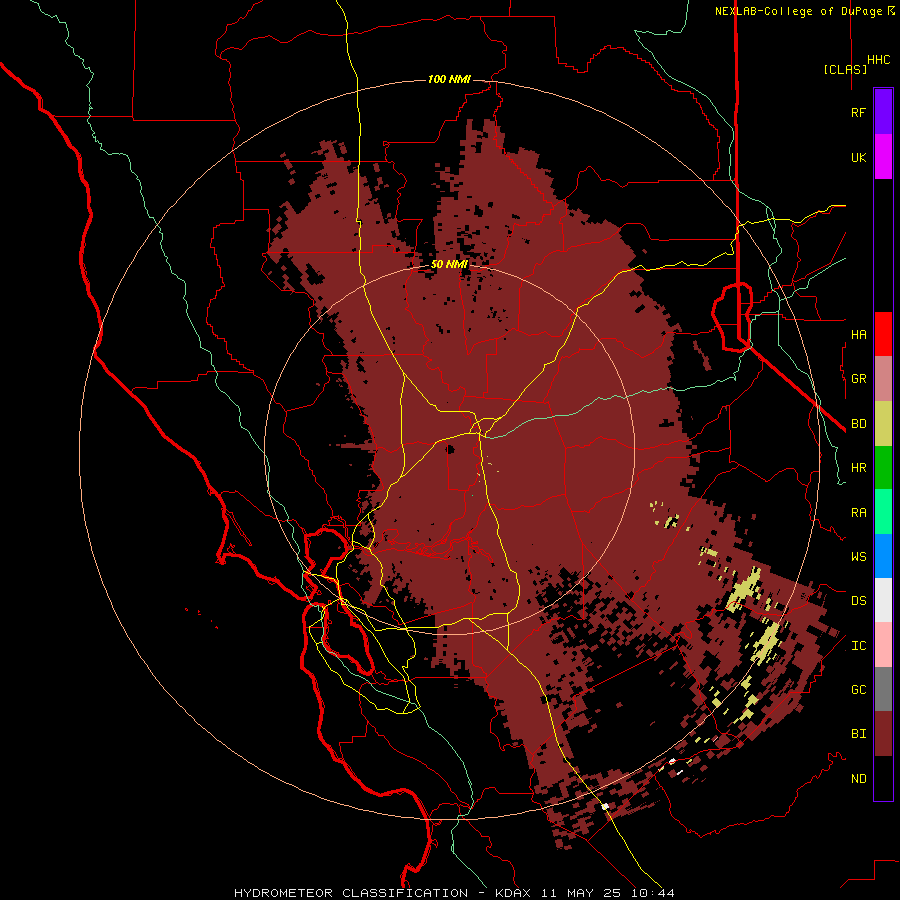The image size is (900, 900).
Task: Click the UK magenta legend swatch
Action: click(883, 157)
